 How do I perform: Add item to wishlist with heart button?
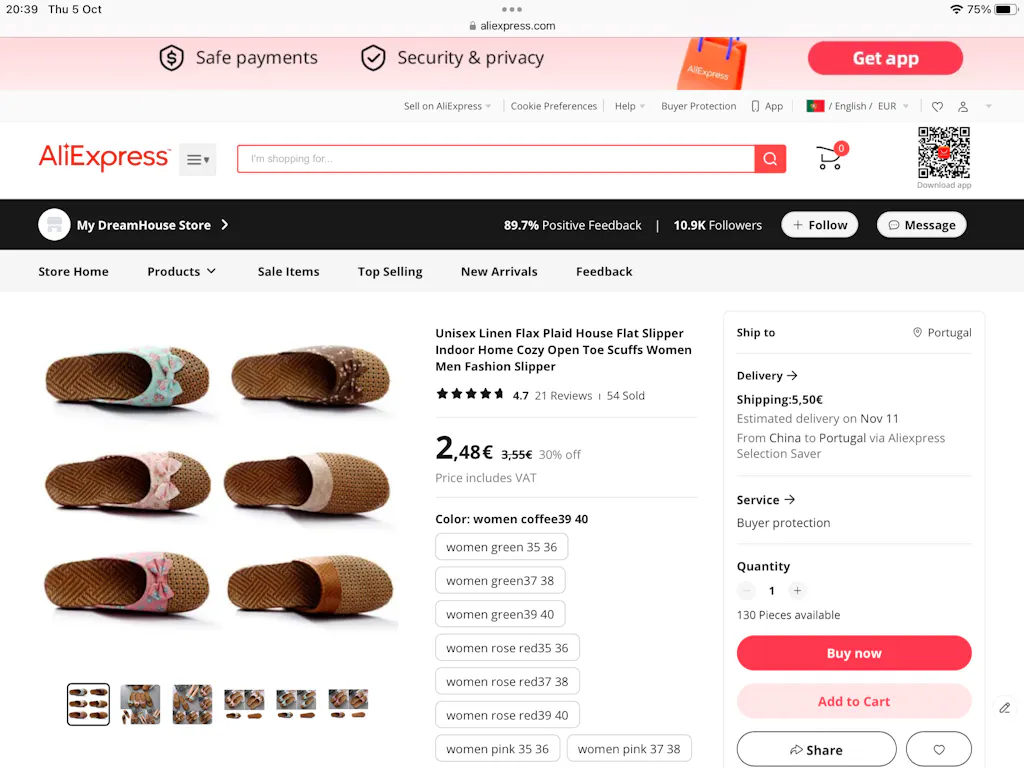click(938, 749)
